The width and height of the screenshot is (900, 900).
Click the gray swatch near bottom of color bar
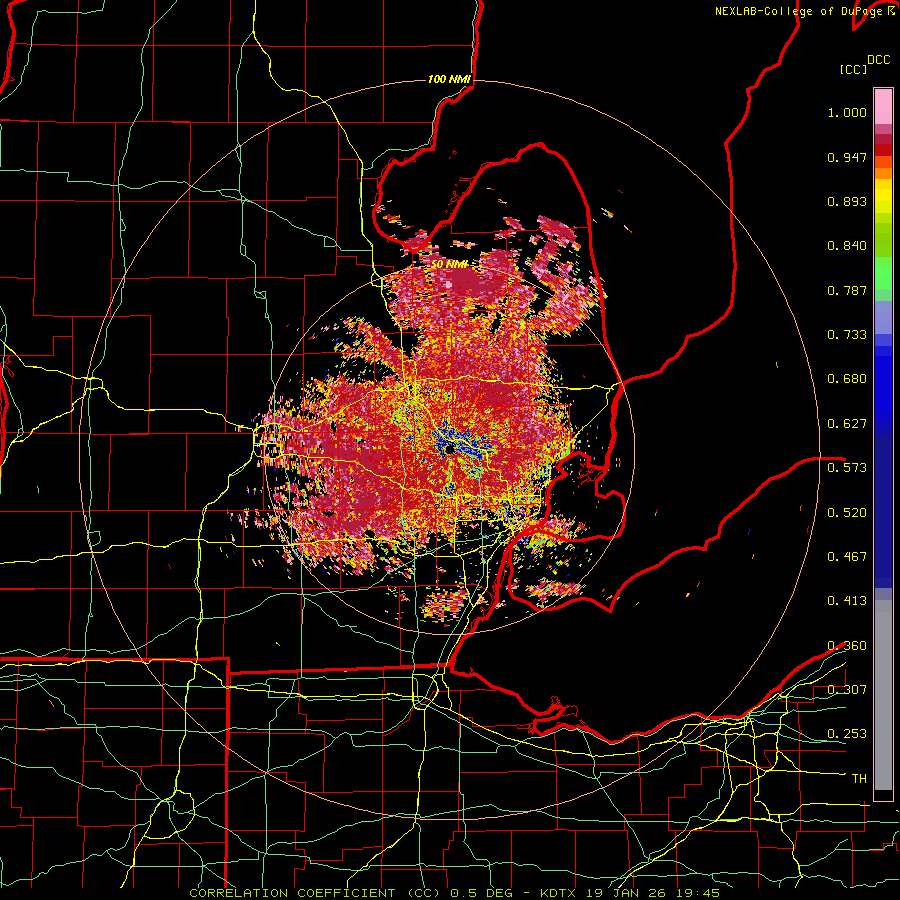pyautogui.click(x=883, y=695)
